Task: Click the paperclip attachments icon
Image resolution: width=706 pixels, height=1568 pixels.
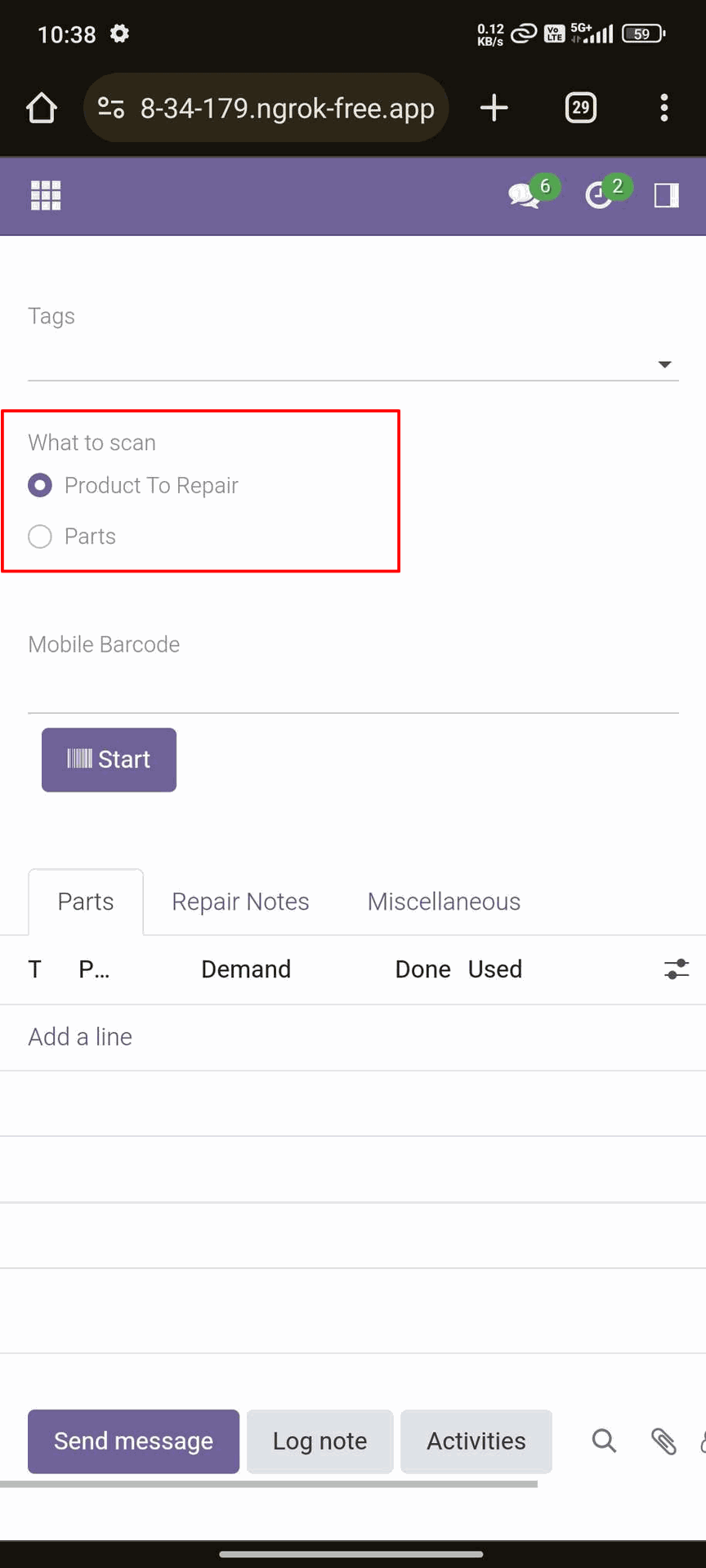Action: [664, 1441]
